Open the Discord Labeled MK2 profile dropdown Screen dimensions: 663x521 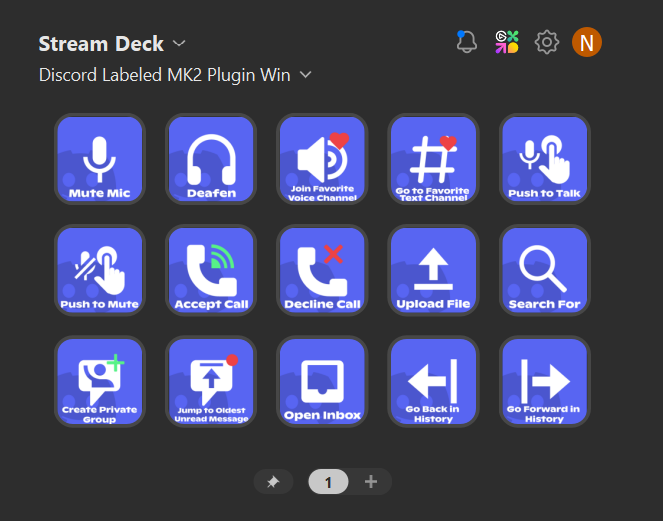point(175,75)
